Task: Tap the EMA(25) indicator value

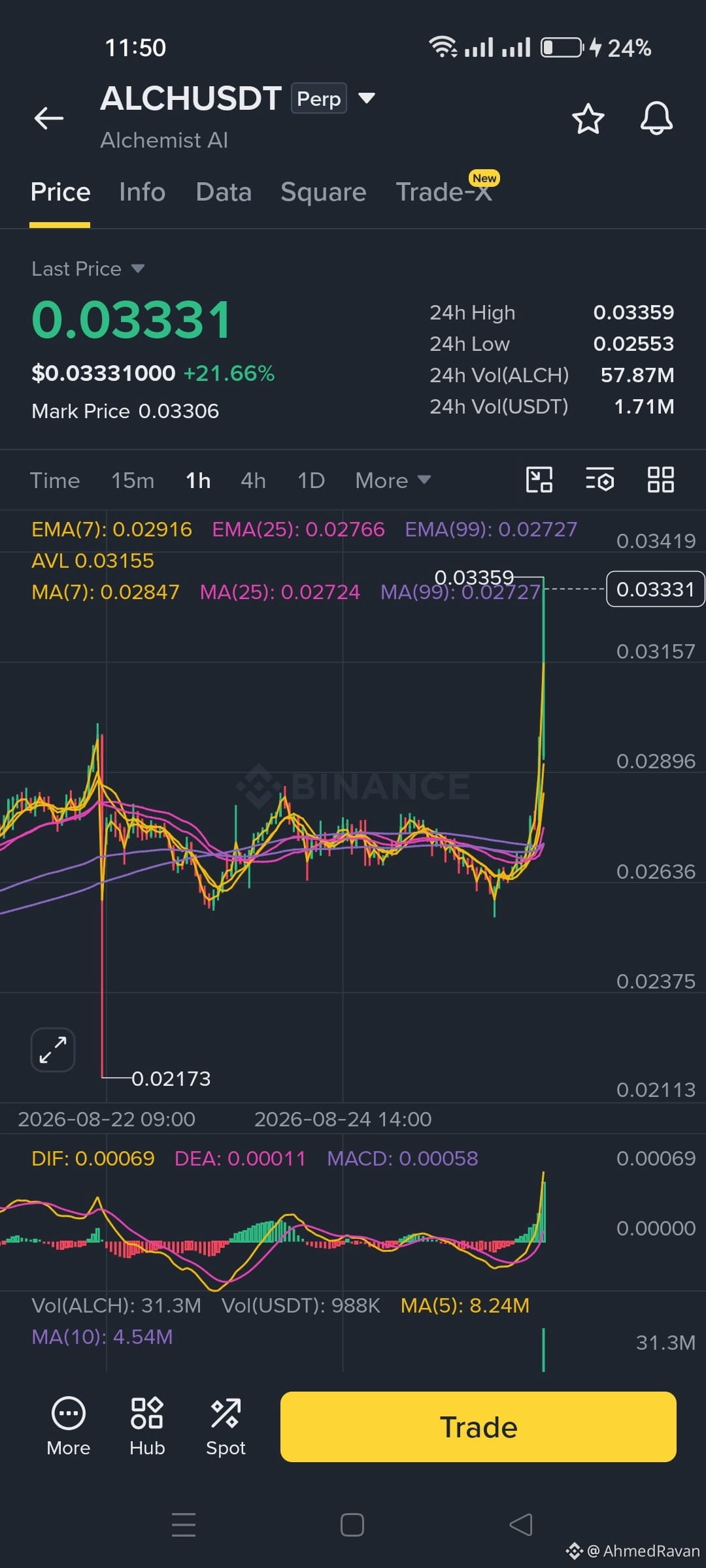Action: tap(299, 529)
